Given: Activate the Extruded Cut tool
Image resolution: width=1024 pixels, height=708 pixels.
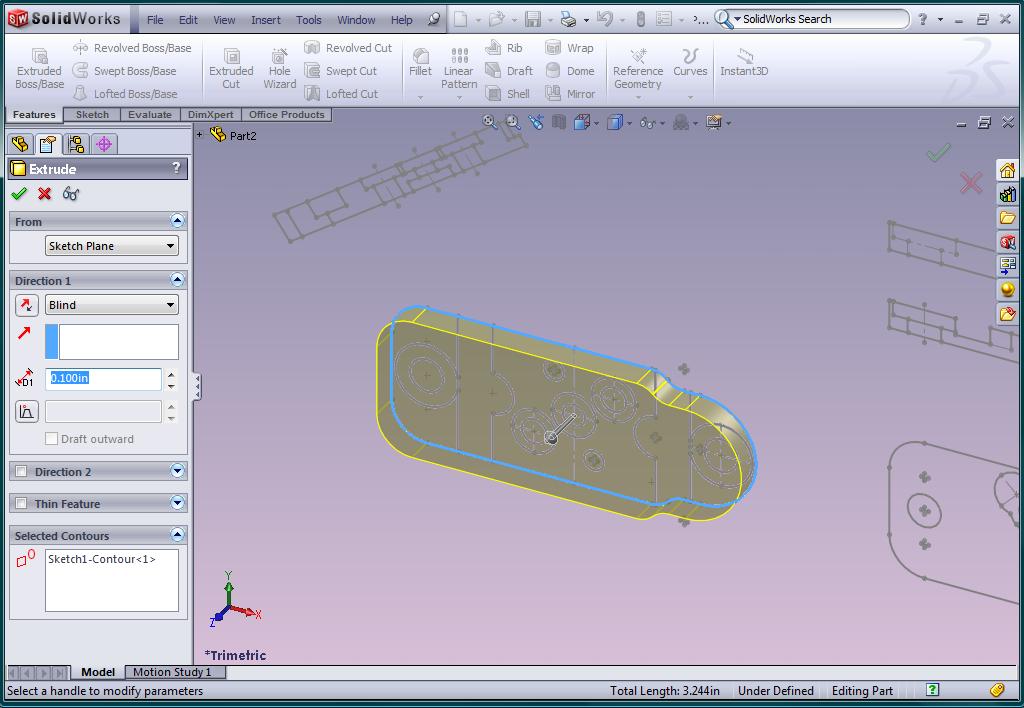Looking at the screenshot, I should coord(231,69).
